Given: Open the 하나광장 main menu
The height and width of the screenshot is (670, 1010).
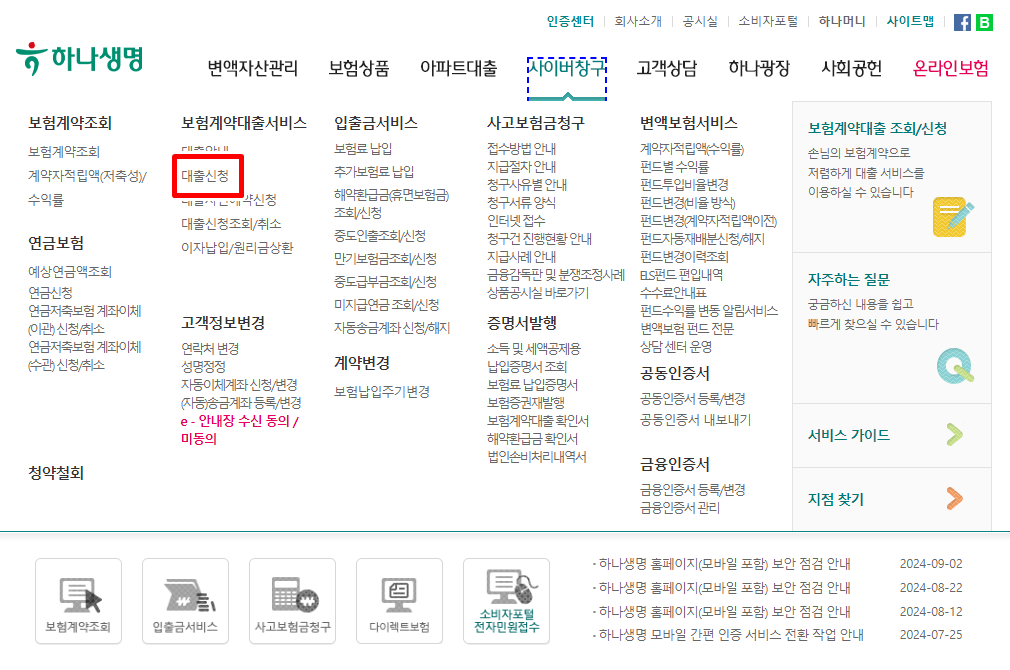Looking at the screenshot, I should tap(759, 68).
